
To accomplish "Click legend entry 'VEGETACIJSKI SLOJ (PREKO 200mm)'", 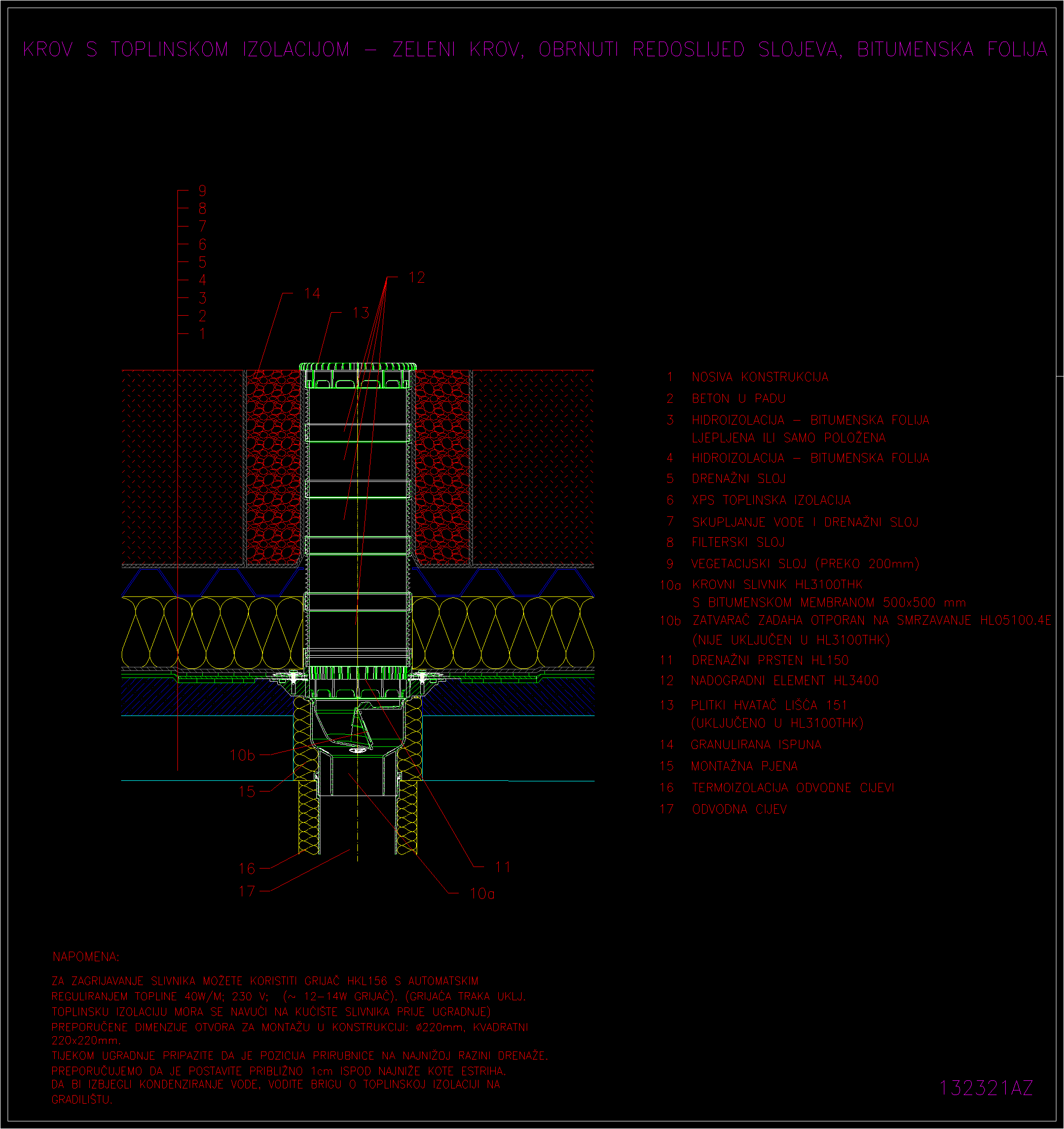I will [805, 564].
